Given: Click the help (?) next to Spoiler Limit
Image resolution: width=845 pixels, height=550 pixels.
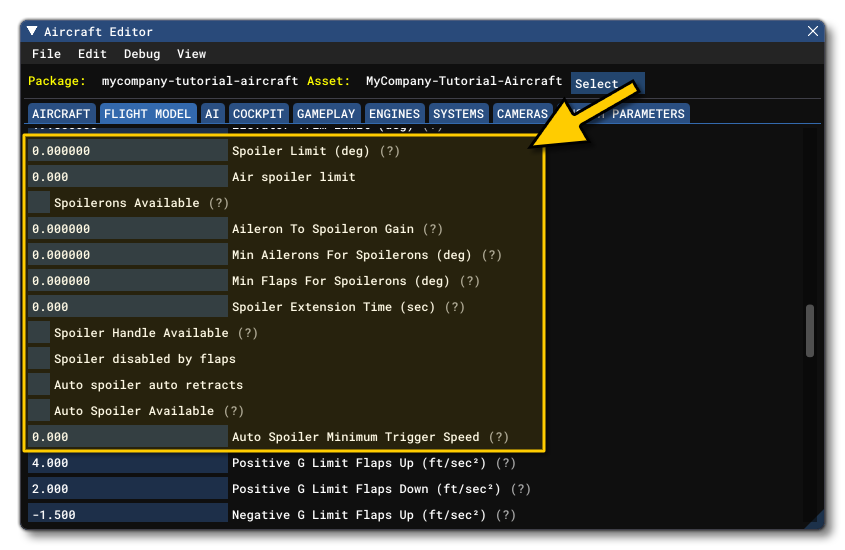Looking at the screenshot, I should click(389, 151).
